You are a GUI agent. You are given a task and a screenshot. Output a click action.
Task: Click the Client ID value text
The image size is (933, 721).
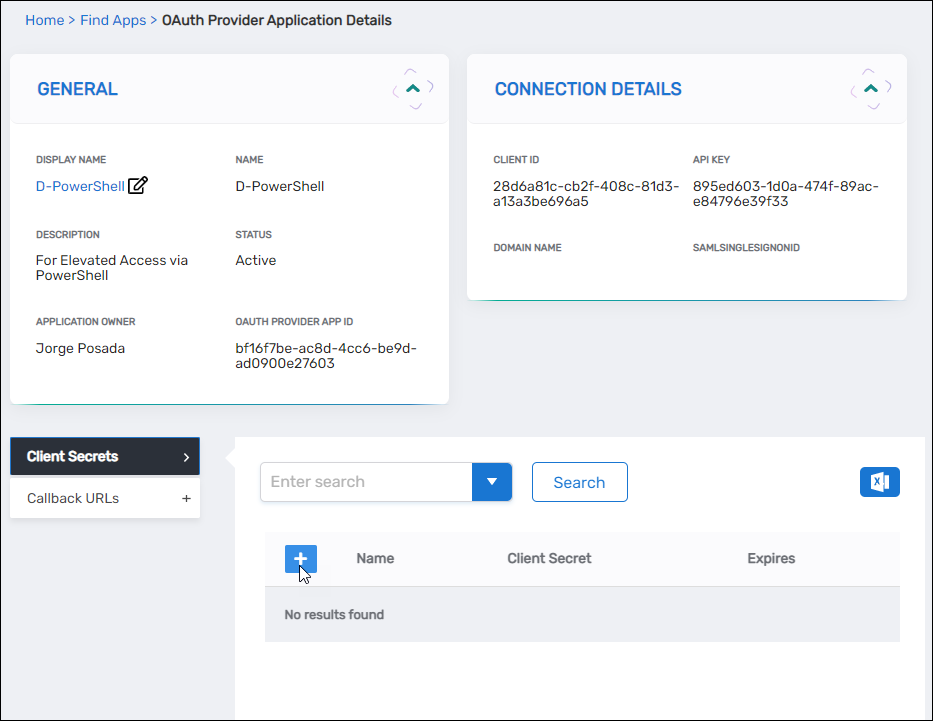tap(585, 194)
